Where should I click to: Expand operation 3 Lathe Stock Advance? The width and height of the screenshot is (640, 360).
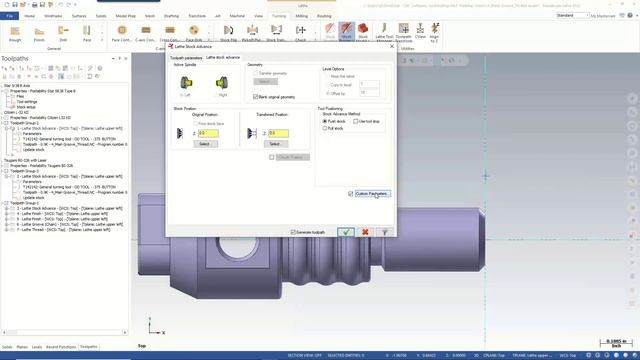click(7, 208)
